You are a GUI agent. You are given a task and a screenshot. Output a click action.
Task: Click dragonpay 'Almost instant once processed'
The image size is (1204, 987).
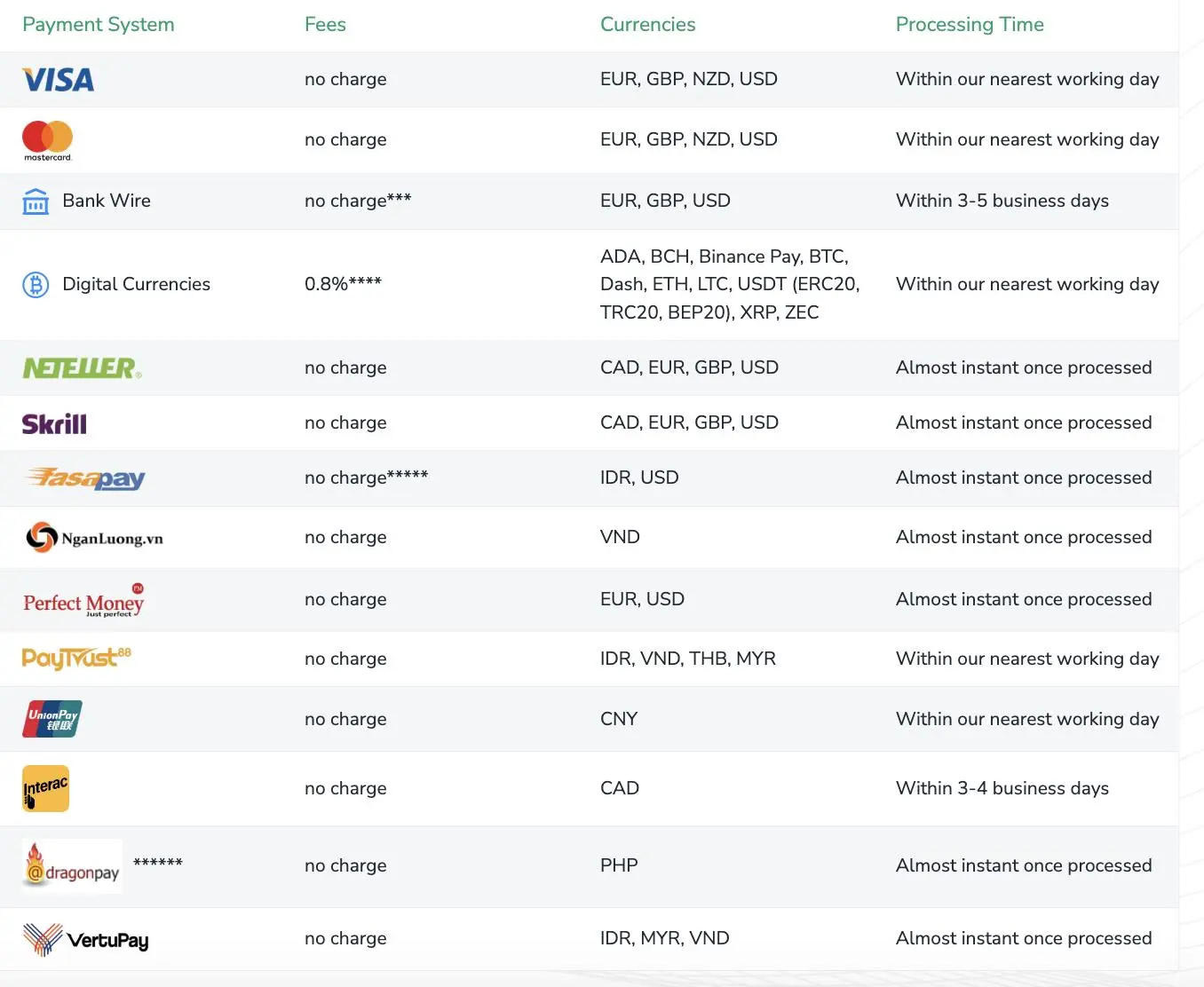[x=1024, y=865]
